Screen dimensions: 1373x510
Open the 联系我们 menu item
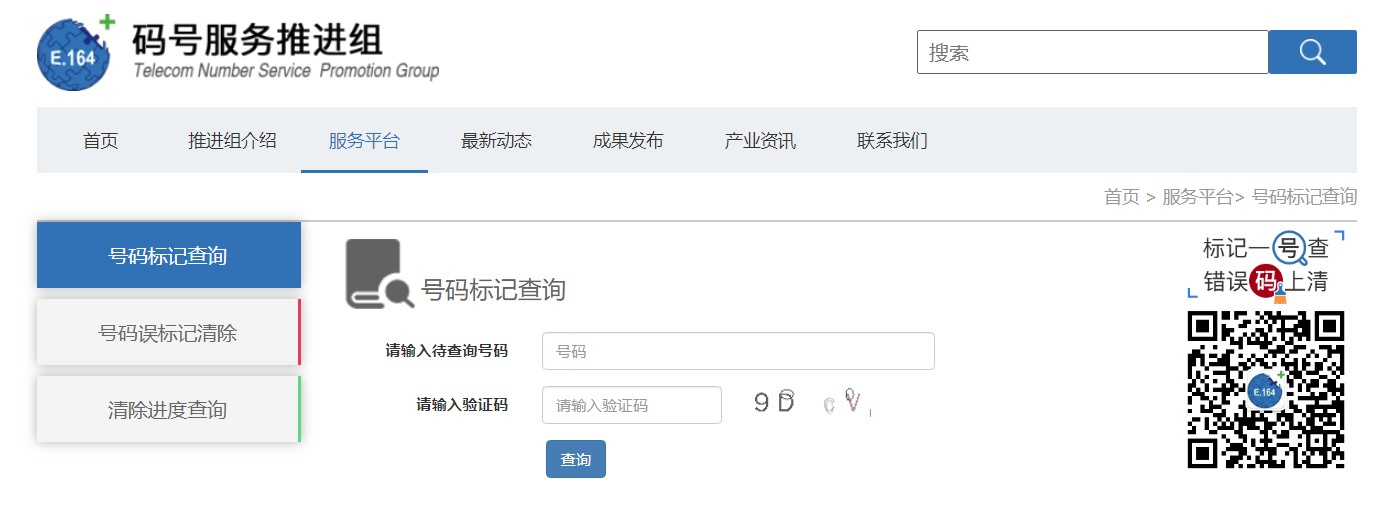[x=892, y=141]
